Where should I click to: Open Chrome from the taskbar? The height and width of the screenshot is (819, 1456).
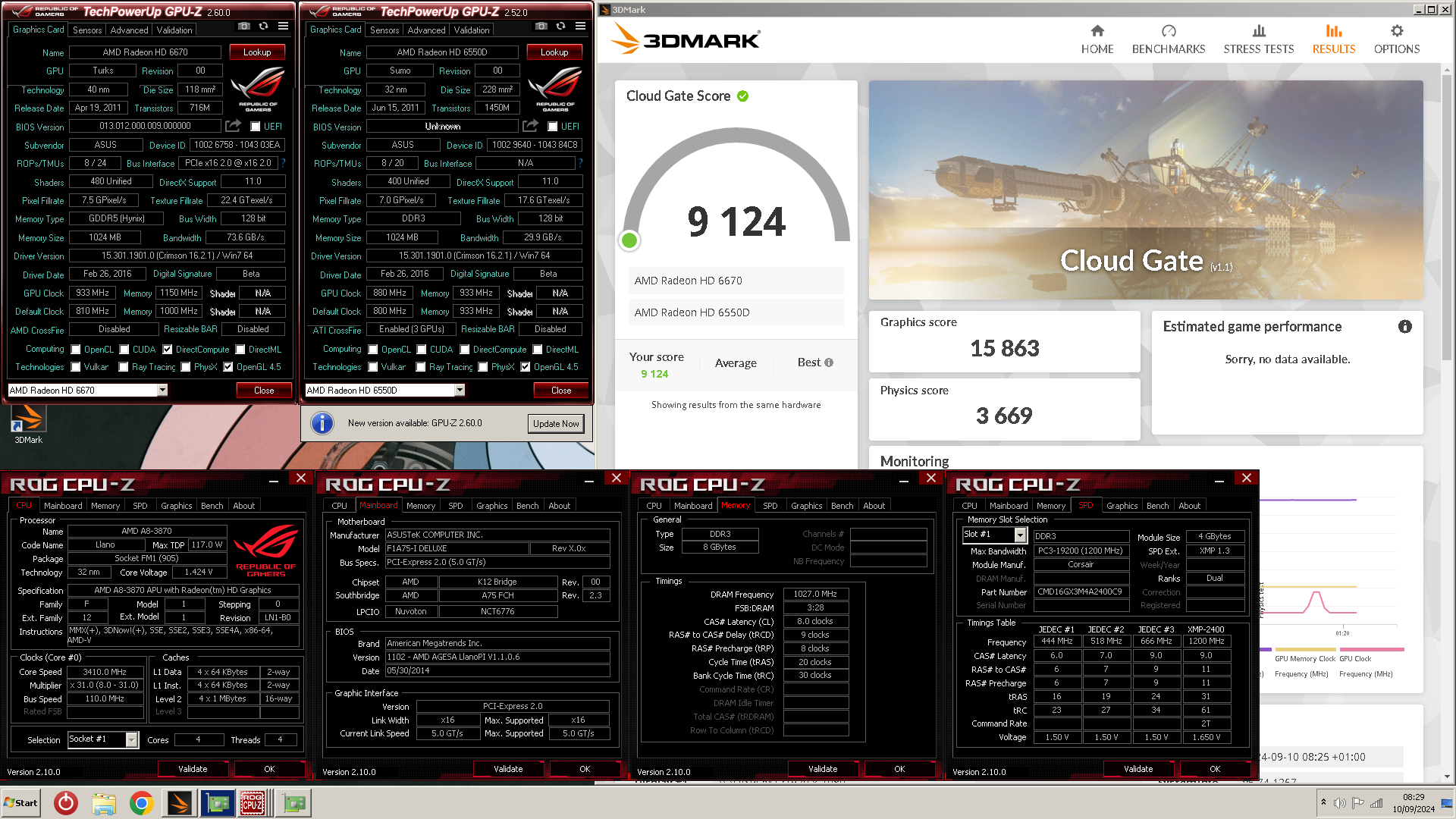[141, 803]
